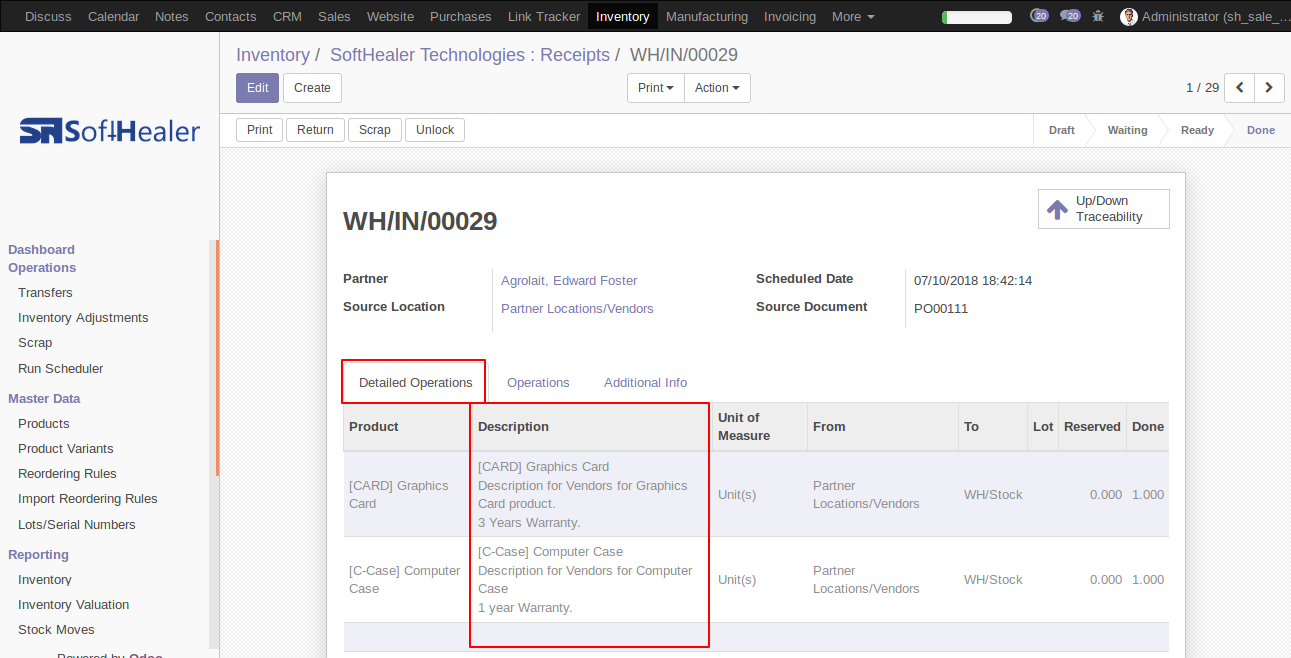Go to the previous record arrow
This screenshot has width=1291, height=658.
[x=1240, y=88]
